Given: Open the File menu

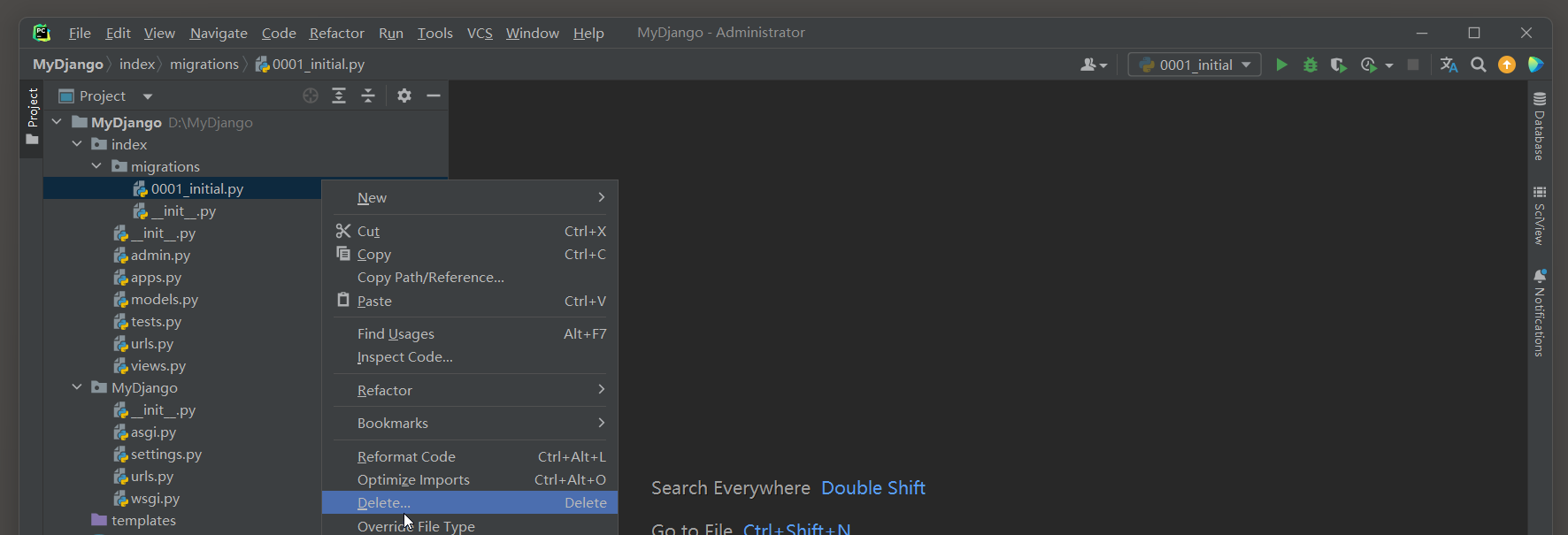Looking at the screenshot, I should [x=80, y=33].
